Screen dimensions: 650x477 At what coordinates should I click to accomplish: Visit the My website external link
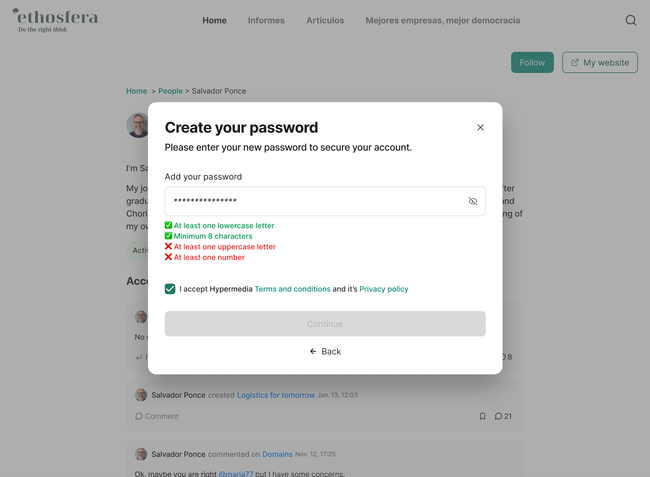click(600, 62)
